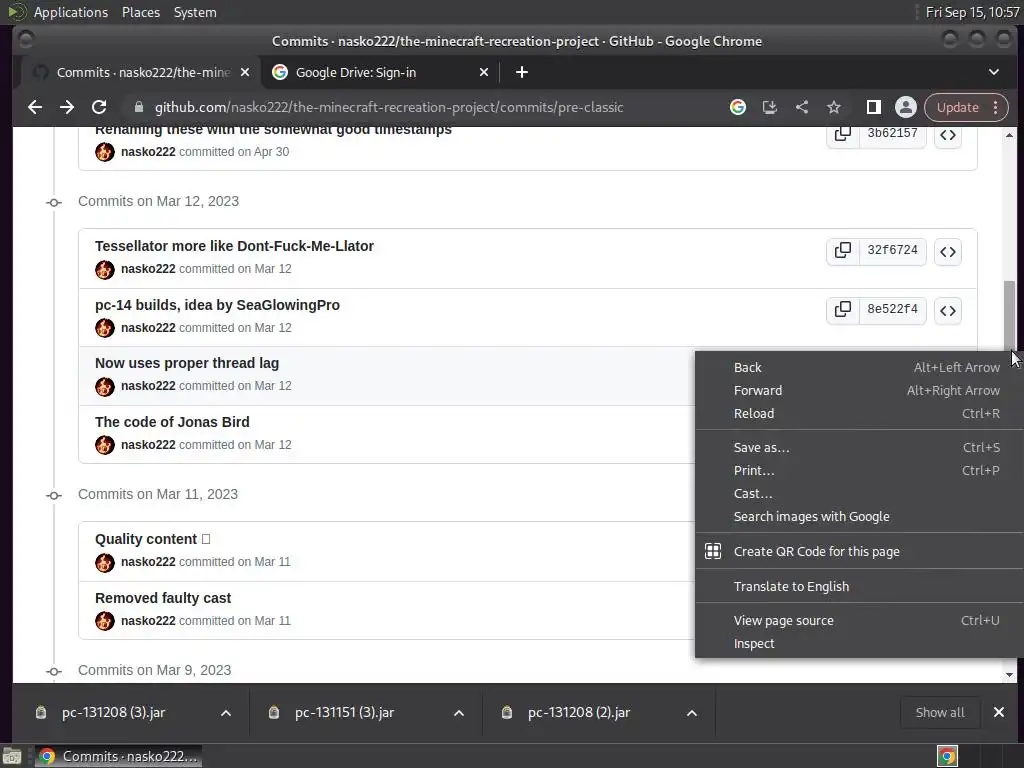Viewport: 1024px width, 768px height.
Task: Click the Google icon in address bar
Action: click(x=738, y=107)
